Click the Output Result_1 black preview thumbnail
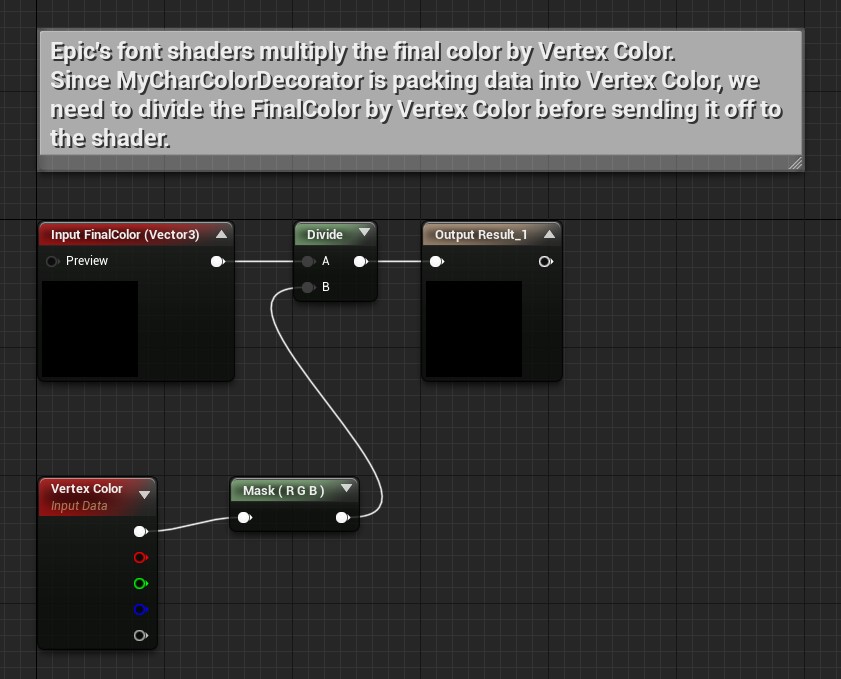This screenshot has width=841, height=679. point(474,329)
